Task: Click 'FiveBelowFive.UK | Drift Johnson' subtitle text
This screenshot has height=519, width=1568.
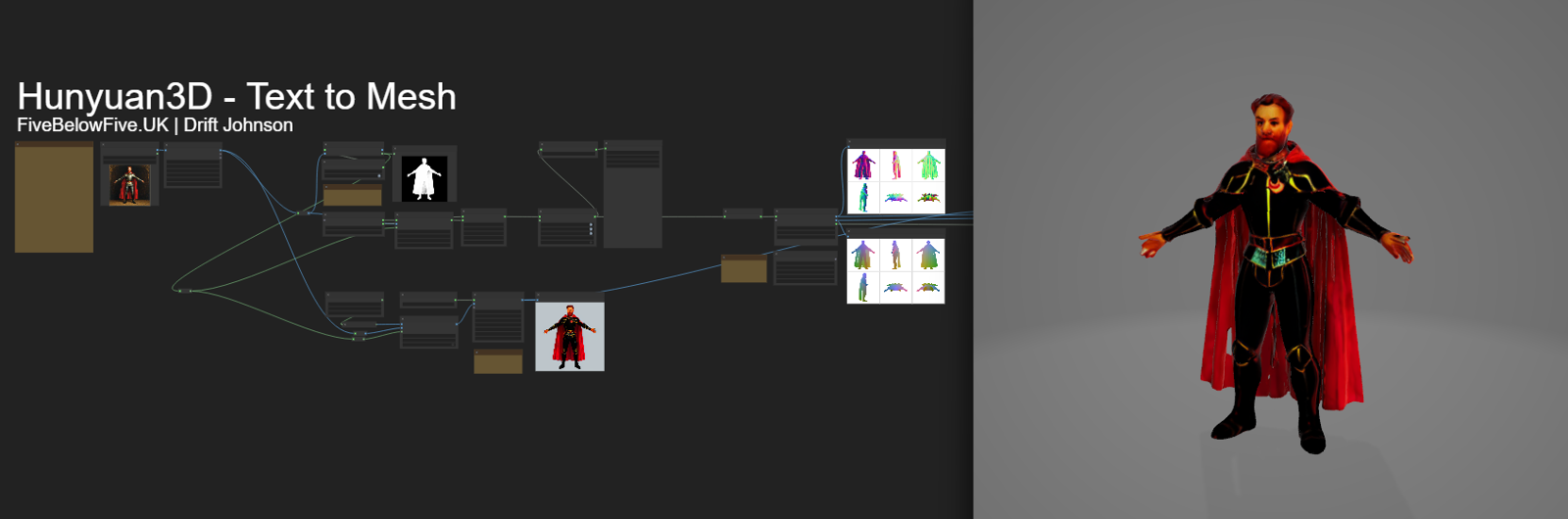Action: [155, 125]
